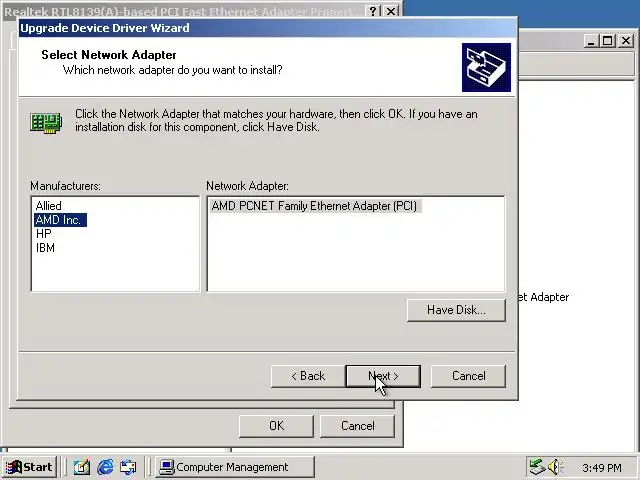Switch to Computer Management taskbar button

[235, 467]
